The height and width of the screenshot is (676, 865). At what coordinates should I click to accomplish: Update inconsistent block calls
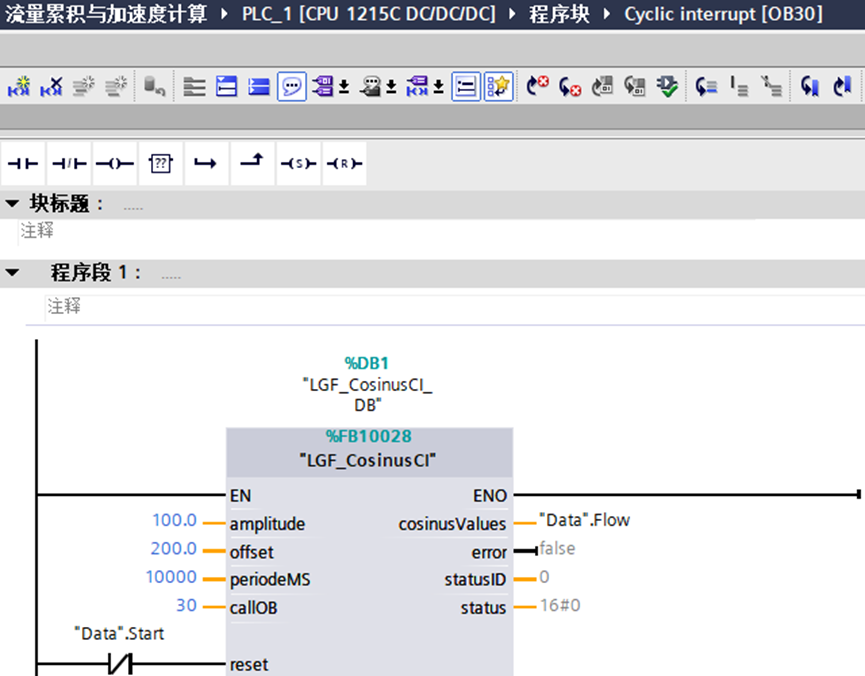point(602,86)
